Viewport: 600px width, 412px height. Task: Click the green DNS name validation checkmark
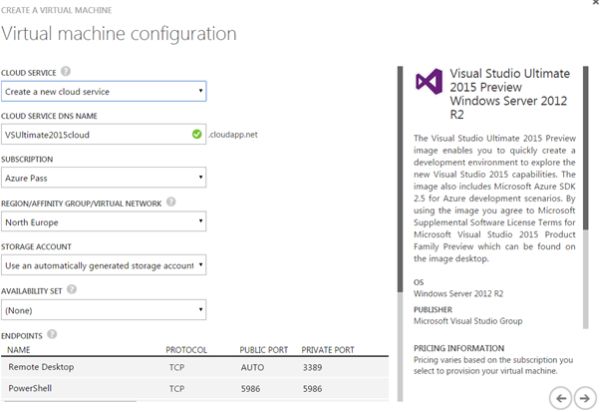pyautogui.click(x=199, y=134)
